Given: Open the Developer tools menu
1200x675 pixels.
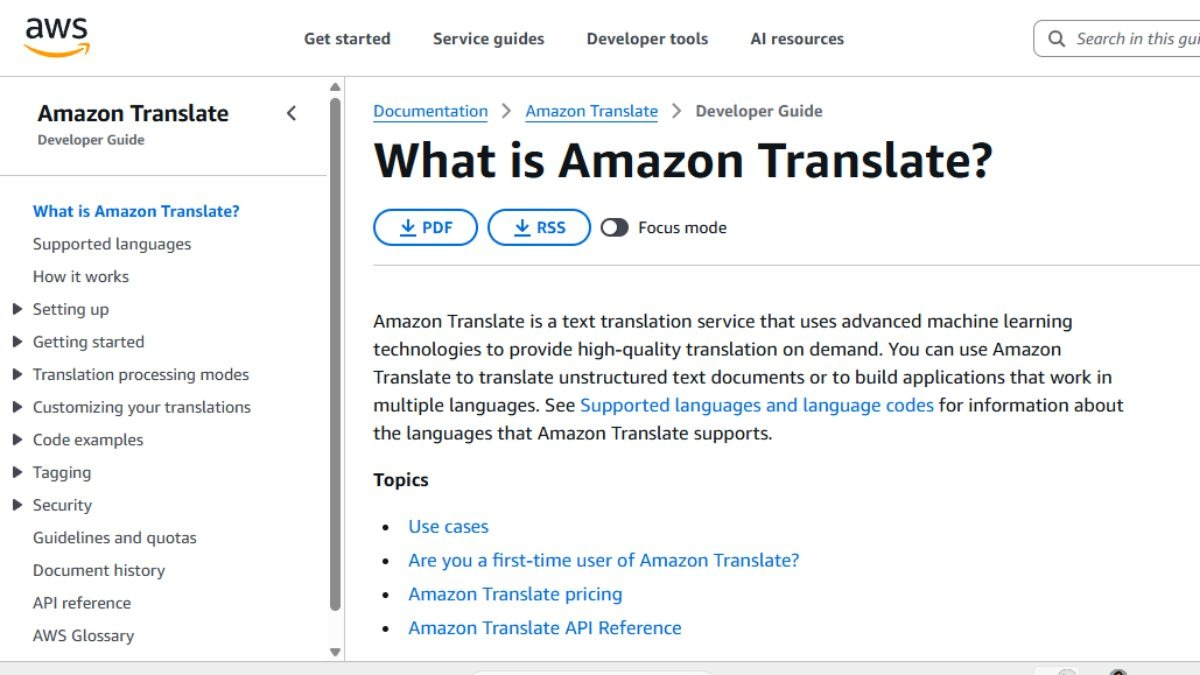Looking at the screenshot, I should (647, 38).
